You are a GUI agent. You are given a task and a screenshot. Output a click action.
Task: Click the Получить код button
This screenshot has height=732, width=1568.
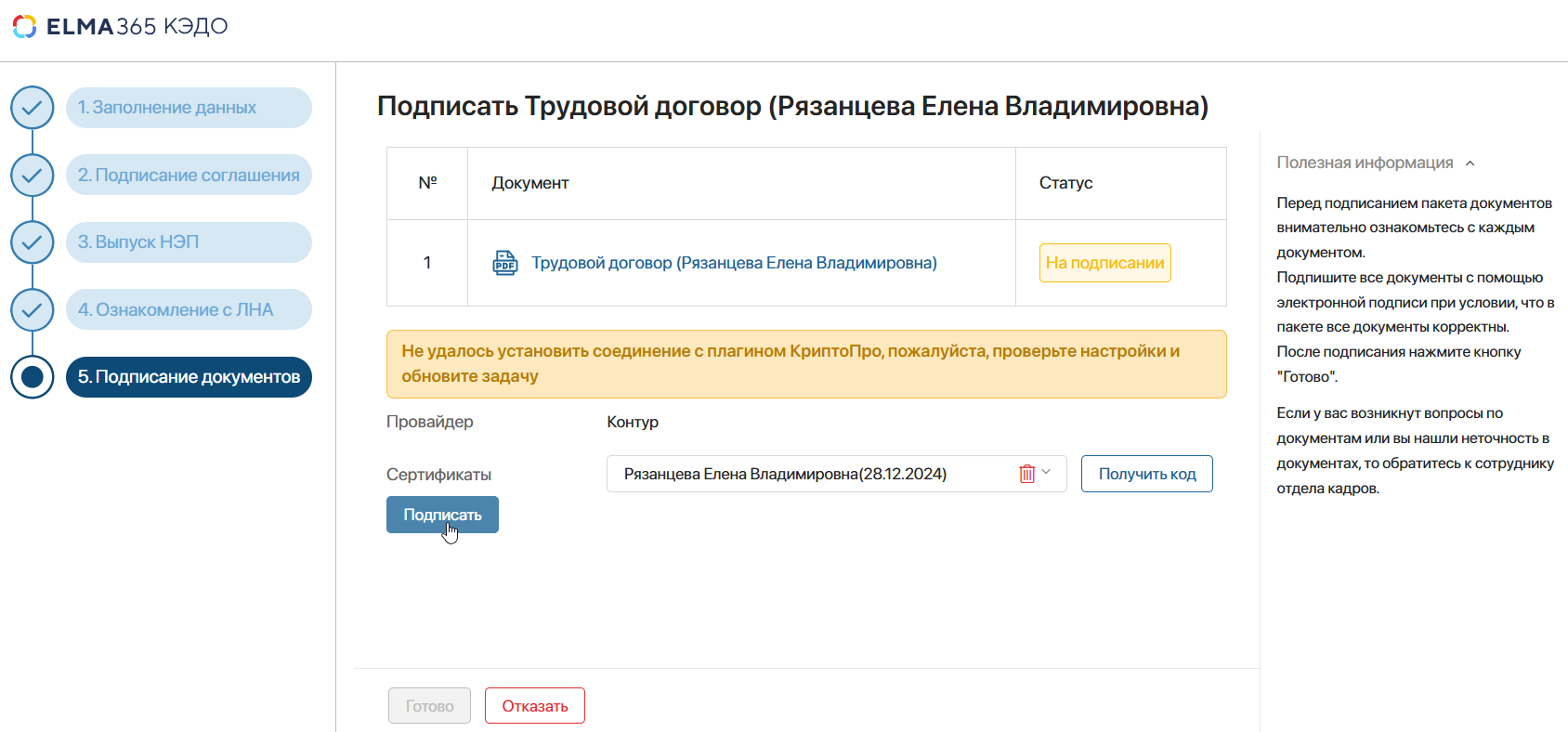(1147, 474)
